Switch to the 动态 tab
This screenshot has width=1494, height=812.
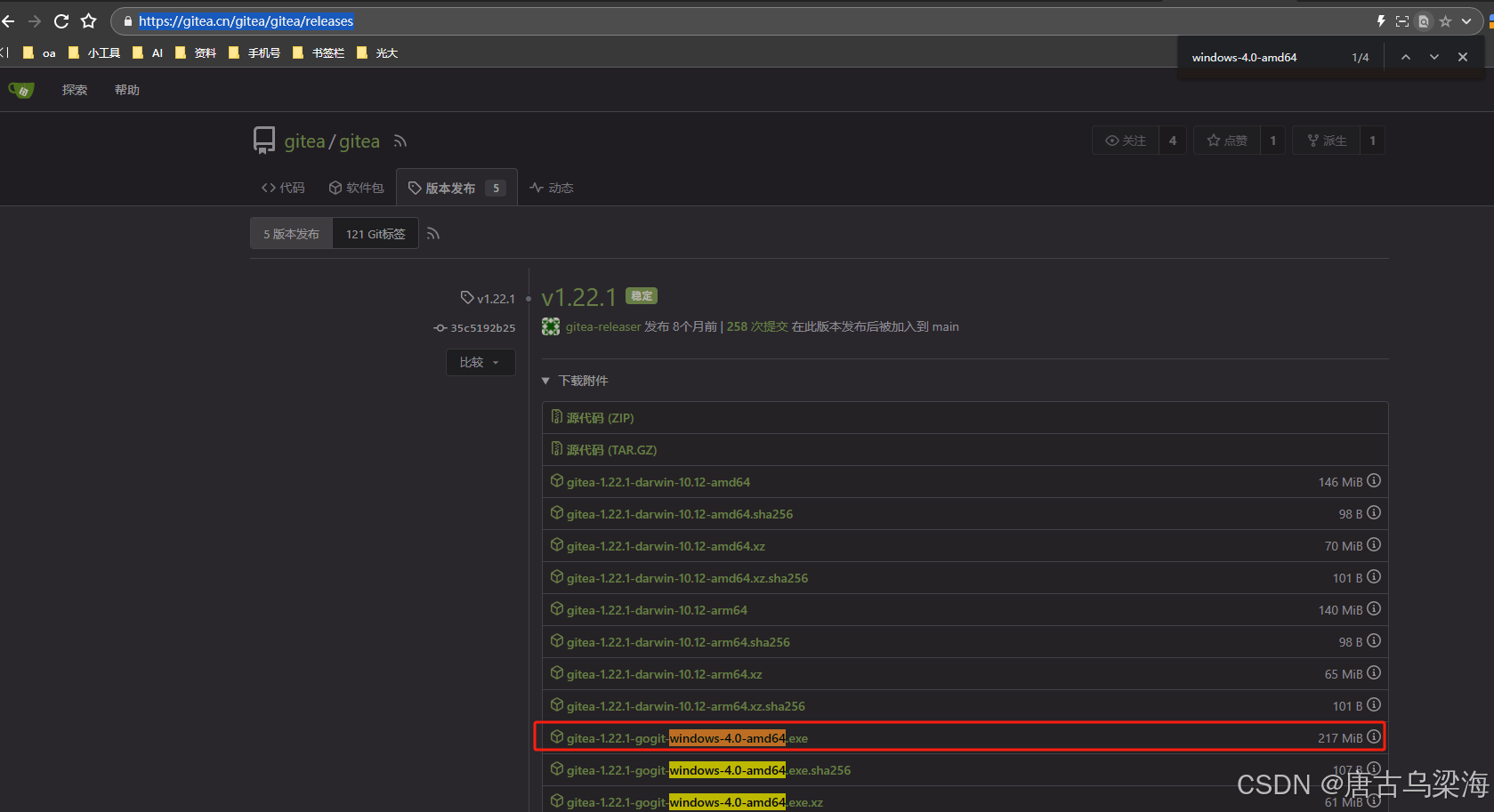pos(552,188)
